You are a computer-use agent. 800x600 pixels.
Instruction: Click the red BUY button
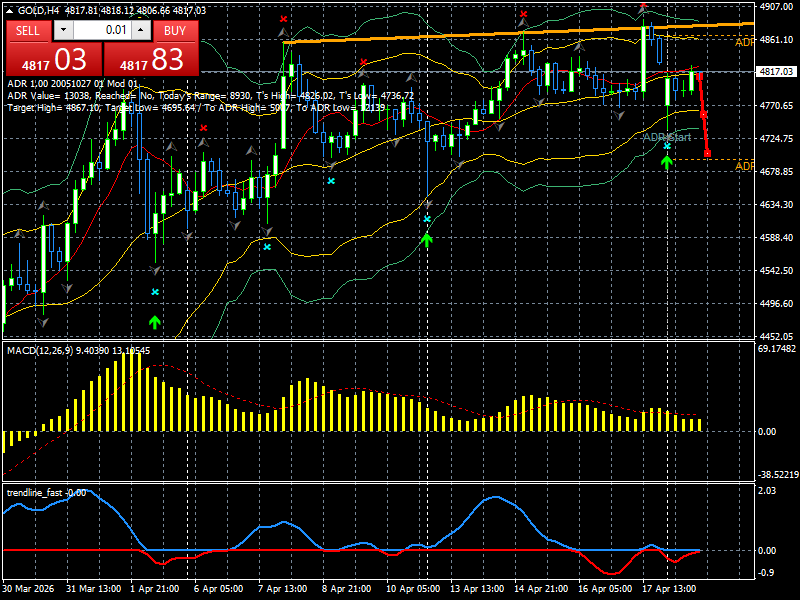click(175, 31)
